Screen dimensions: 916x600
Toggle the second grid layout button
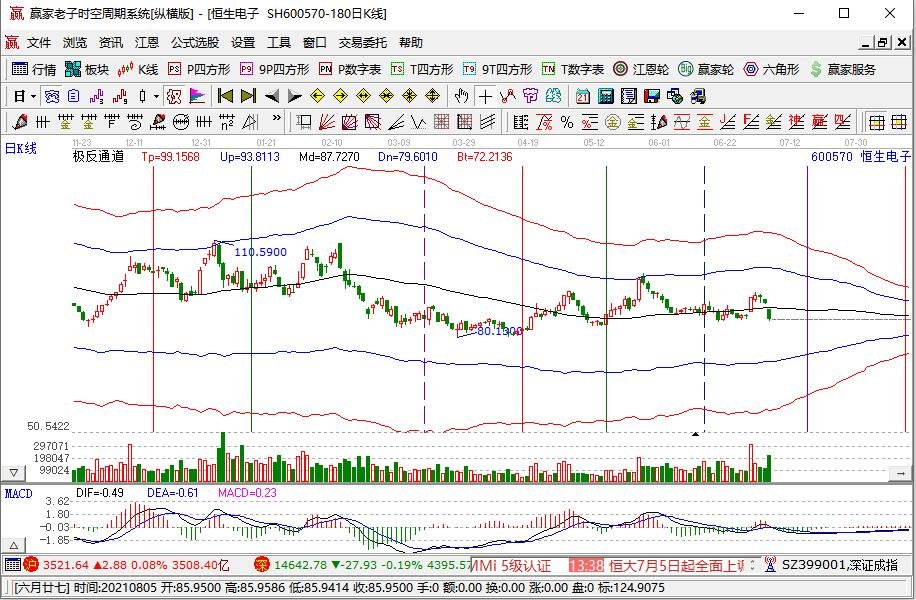898,122
